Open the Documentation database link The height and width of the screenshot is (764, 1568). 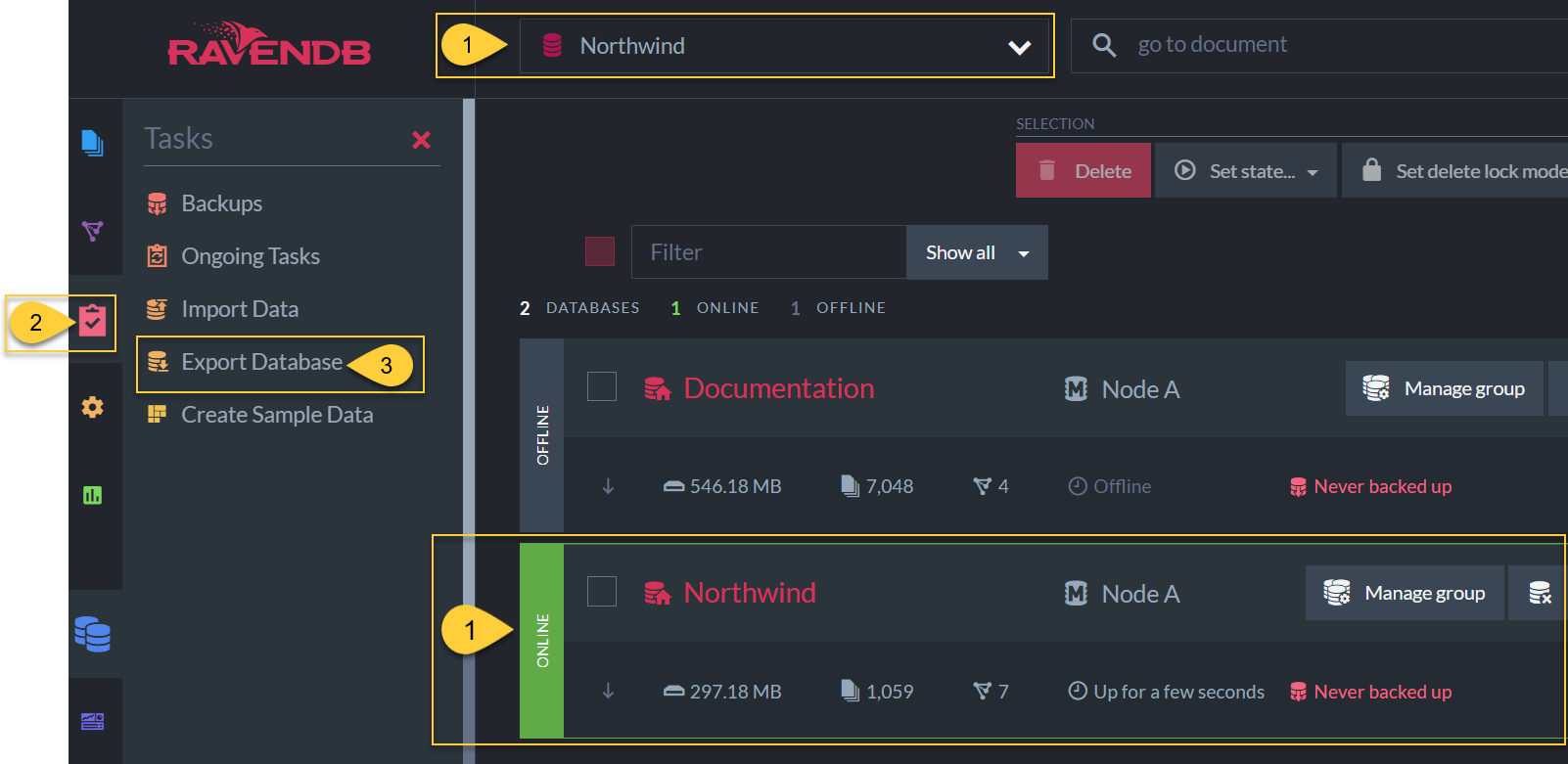click(x=779, y=388)
